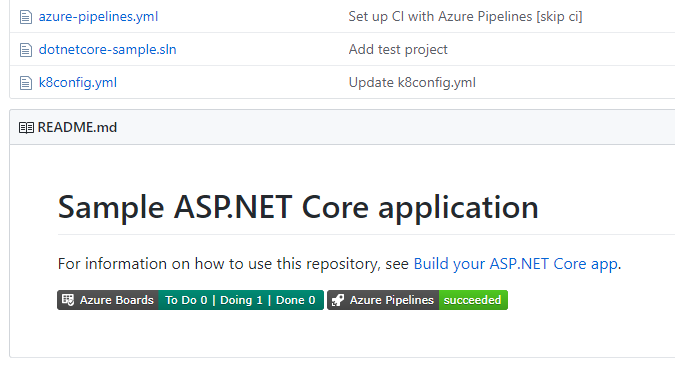Click the file icon beside dotnetcore-sample.sln

(x=26, y=50)
